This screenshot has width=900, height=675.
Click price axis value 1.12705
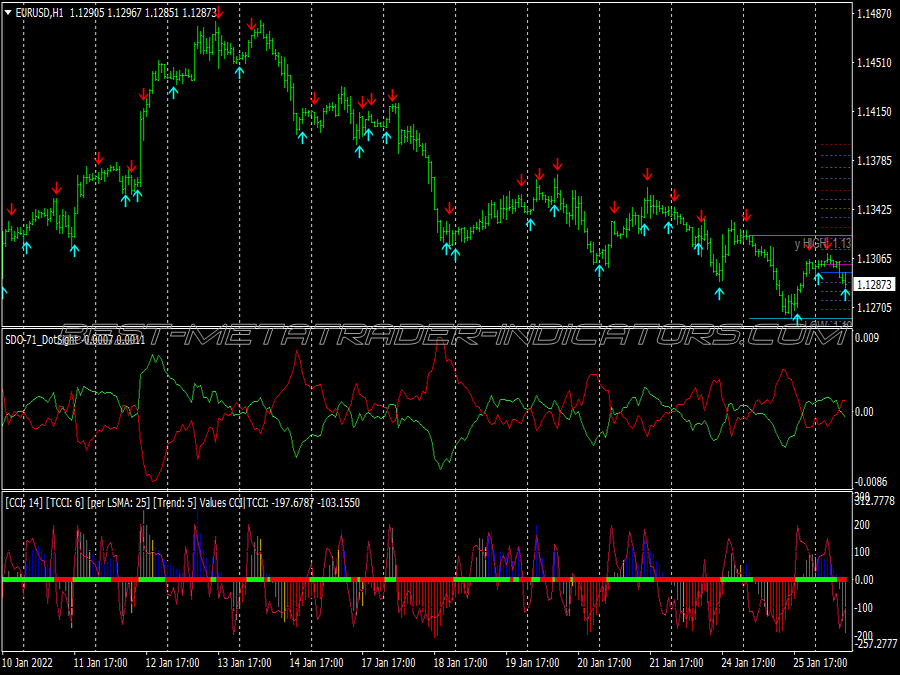[x=874, y=308]
